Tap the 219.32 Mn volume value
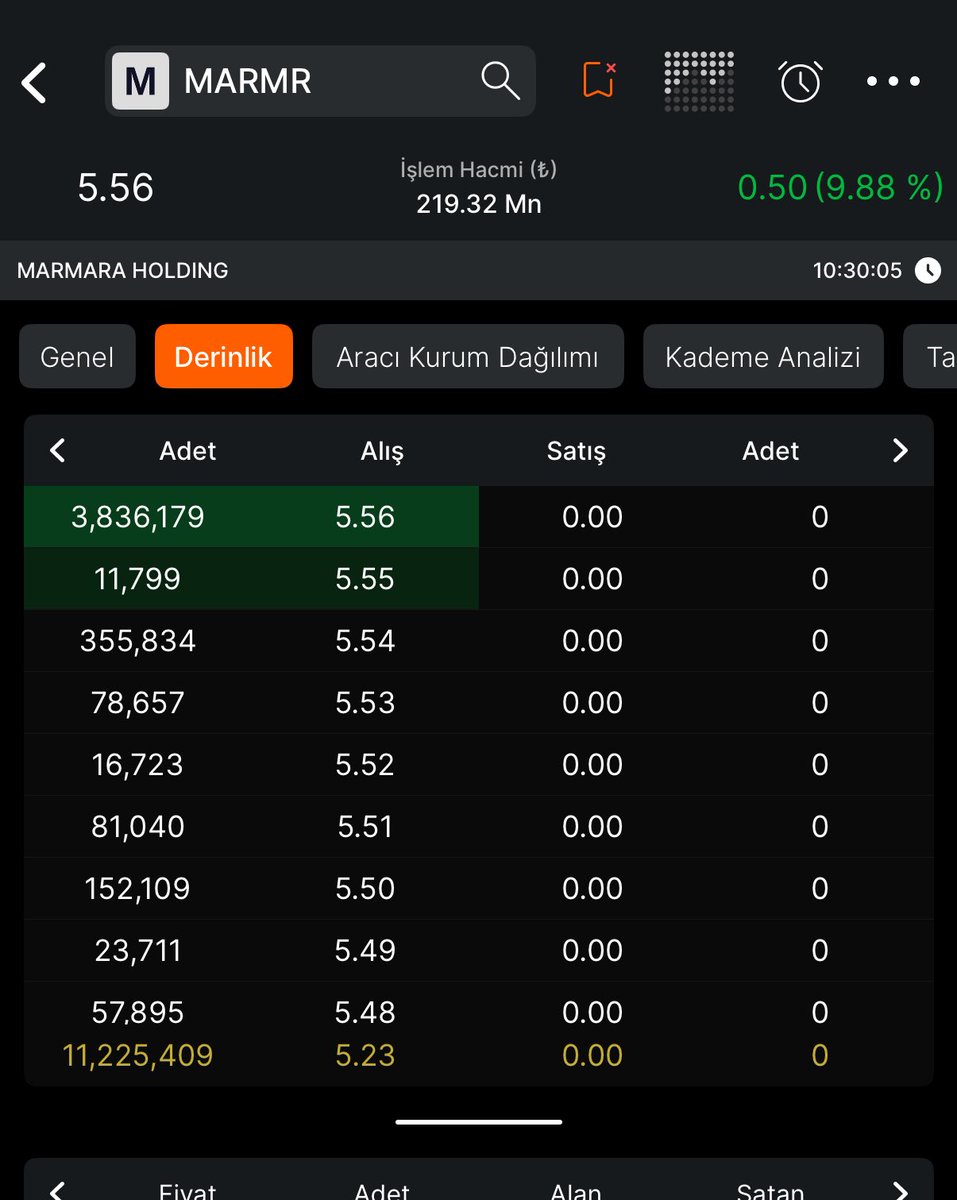The width and height of the screenshot is (957, 1200). pyautogui.click(x=479, y=205)
